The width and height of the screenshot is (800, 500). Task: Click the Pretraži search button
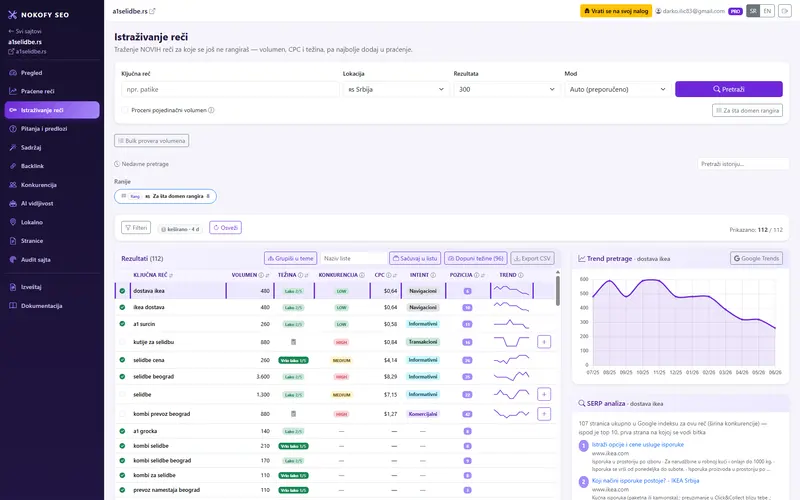tap(729, 89)
